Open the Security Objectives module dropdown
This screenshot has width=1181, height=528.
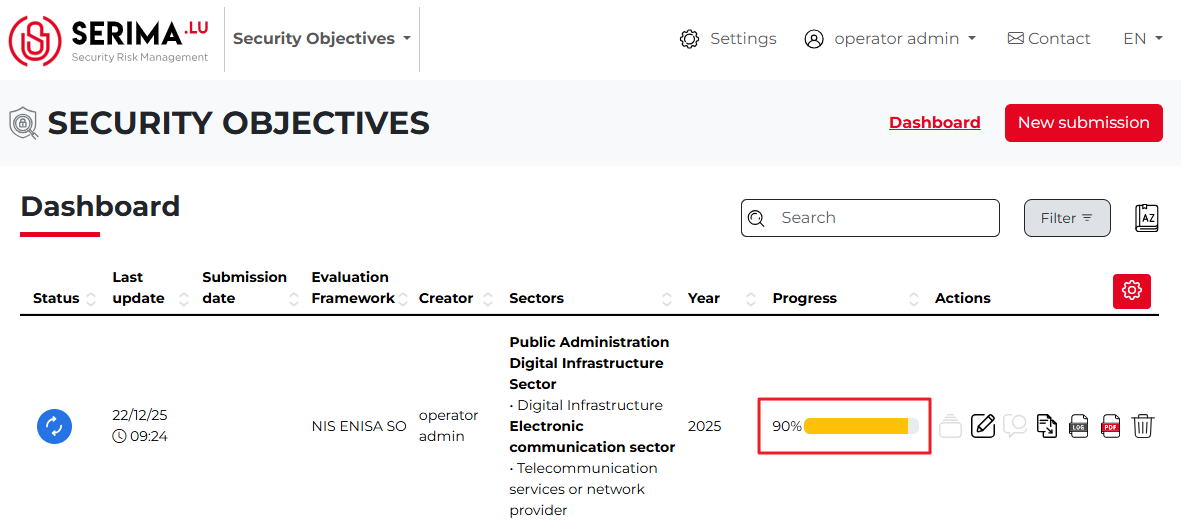click(x=322, y=38)
